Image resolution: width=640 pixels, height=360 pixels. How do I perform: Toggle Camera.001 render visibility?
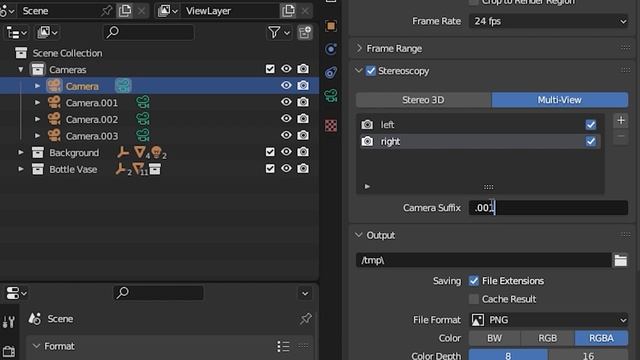303,102
